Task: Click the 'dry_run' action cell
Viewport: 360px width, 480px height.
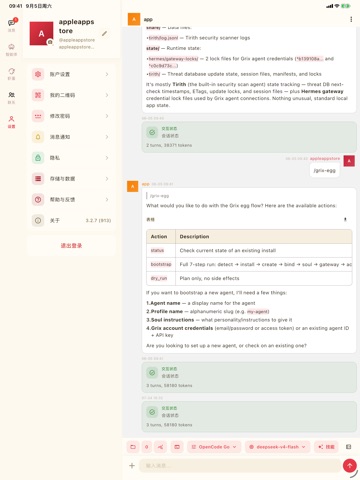Action: [159, 278]
